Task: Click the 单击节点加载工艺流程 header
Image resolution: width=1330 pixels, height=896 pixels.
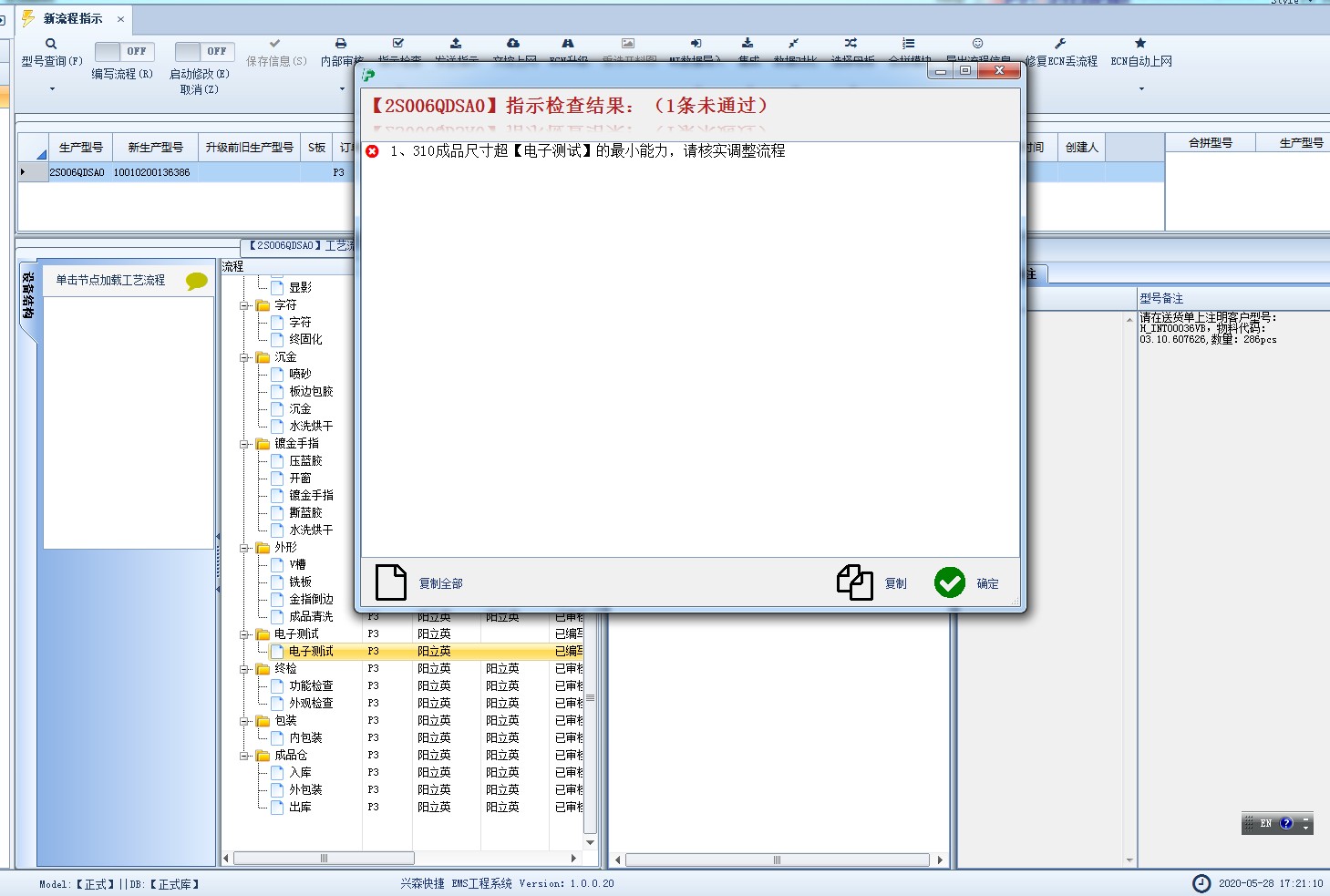Action: point(110,281)
